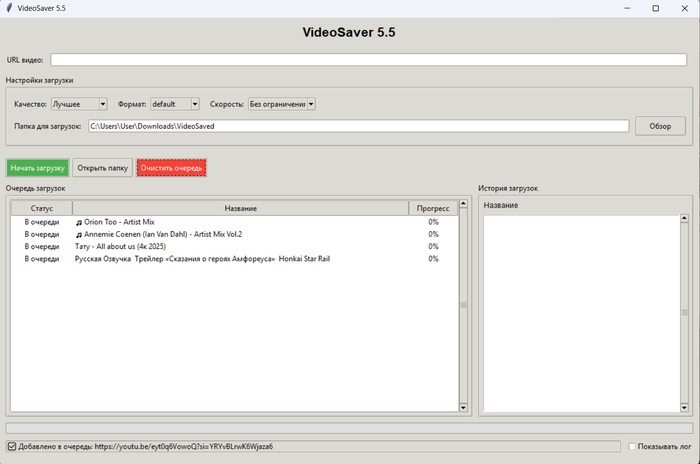Click the Обзор browse button

click(x=660, y=126)
